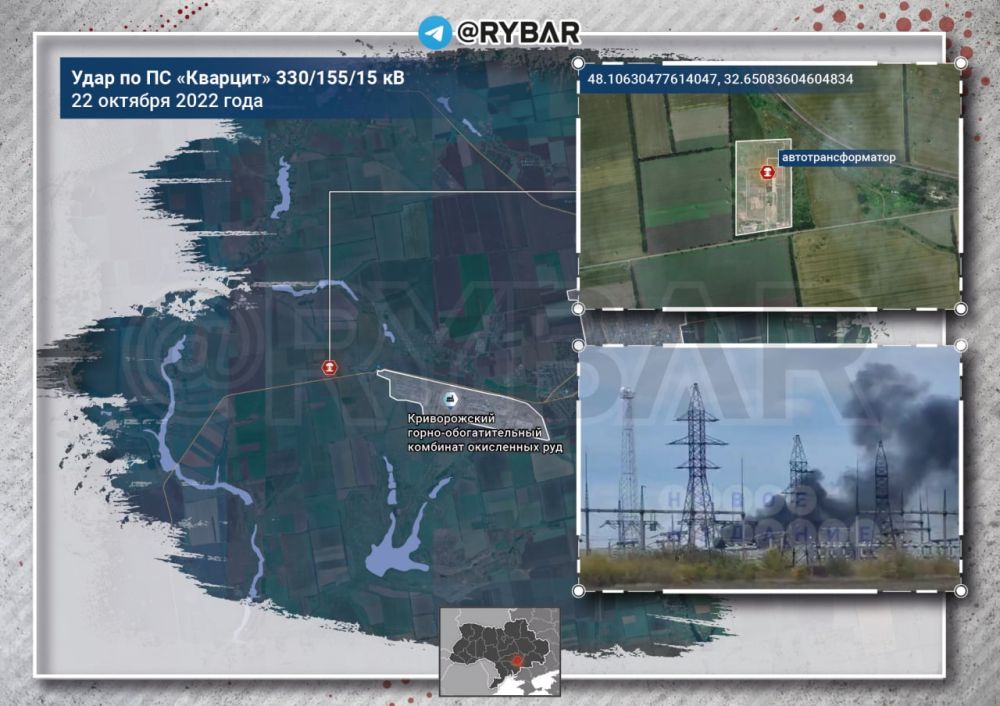The height and width of the screenshot is (706, 1000).
Task: Click the smoke photo of substation
Action: point(769,468)
